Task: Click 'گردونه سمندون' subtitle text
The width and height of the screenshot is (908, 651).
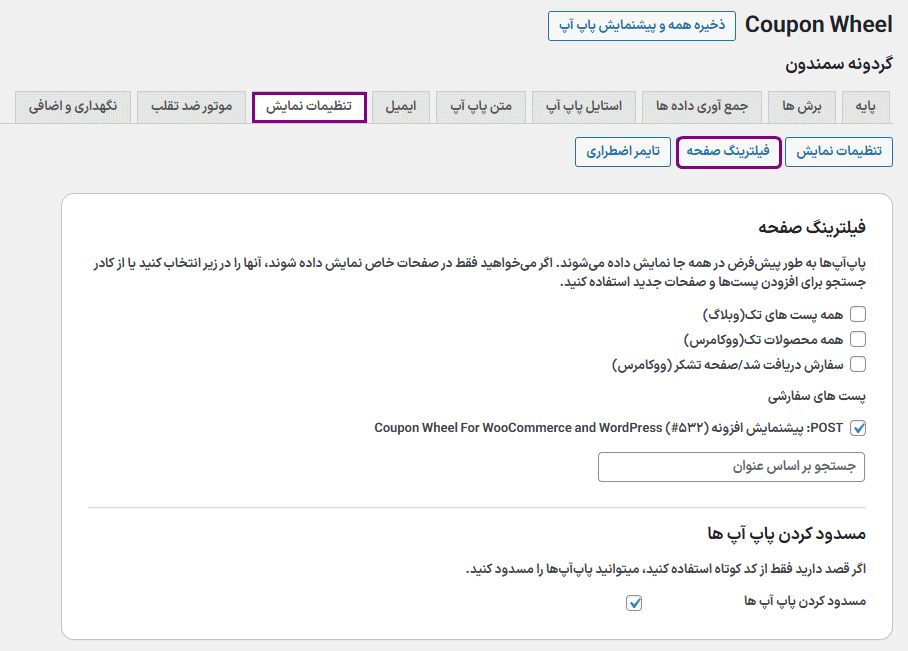Action: click(839, 64)
